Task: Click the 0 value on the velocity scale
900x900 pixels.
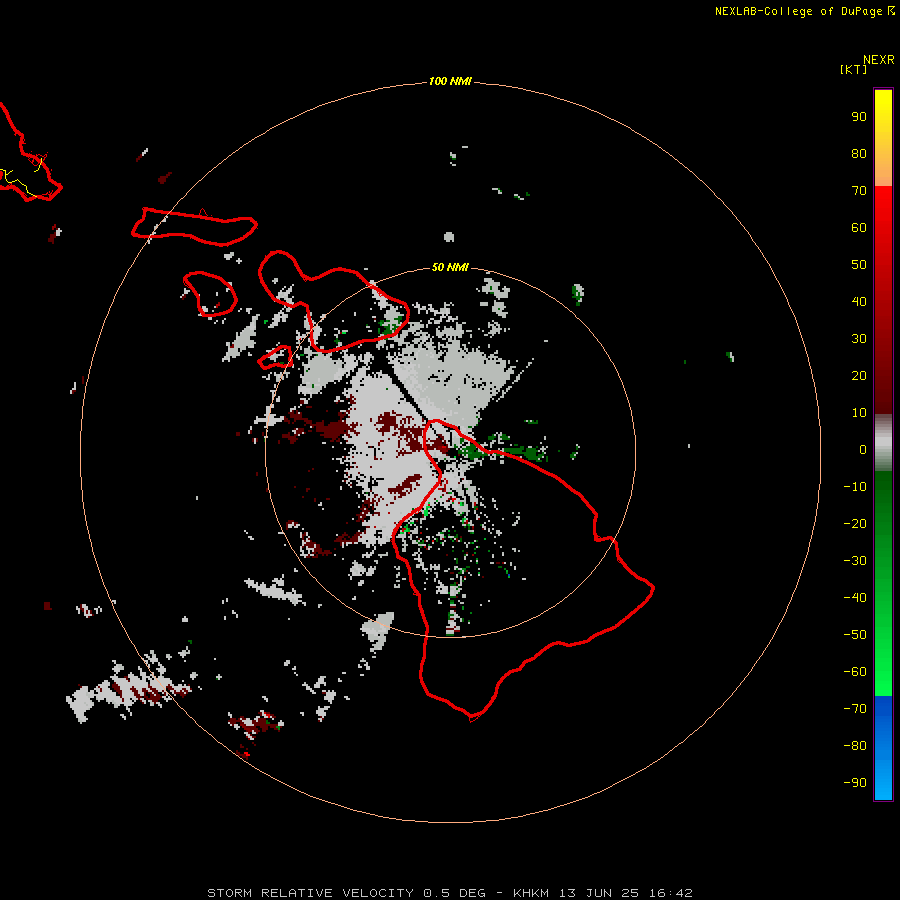Action: (x=863, y=450)
